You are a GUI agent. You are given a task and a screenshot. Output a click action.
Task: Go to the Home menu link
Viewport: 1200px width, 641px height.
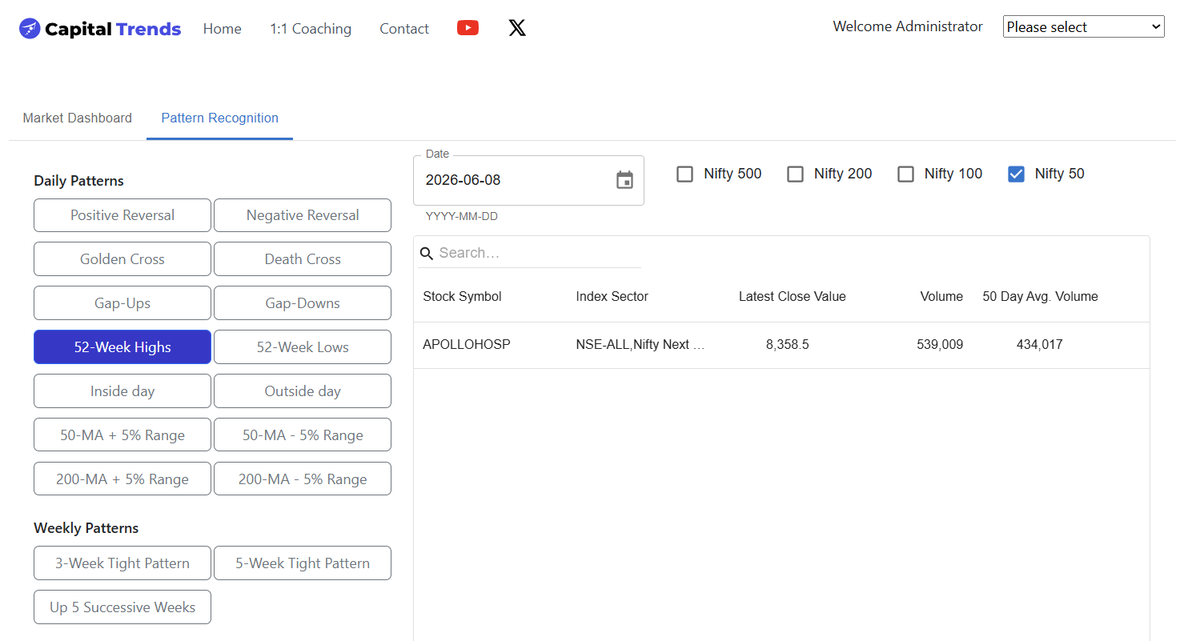pyautogui.click(x=222, y=29)
